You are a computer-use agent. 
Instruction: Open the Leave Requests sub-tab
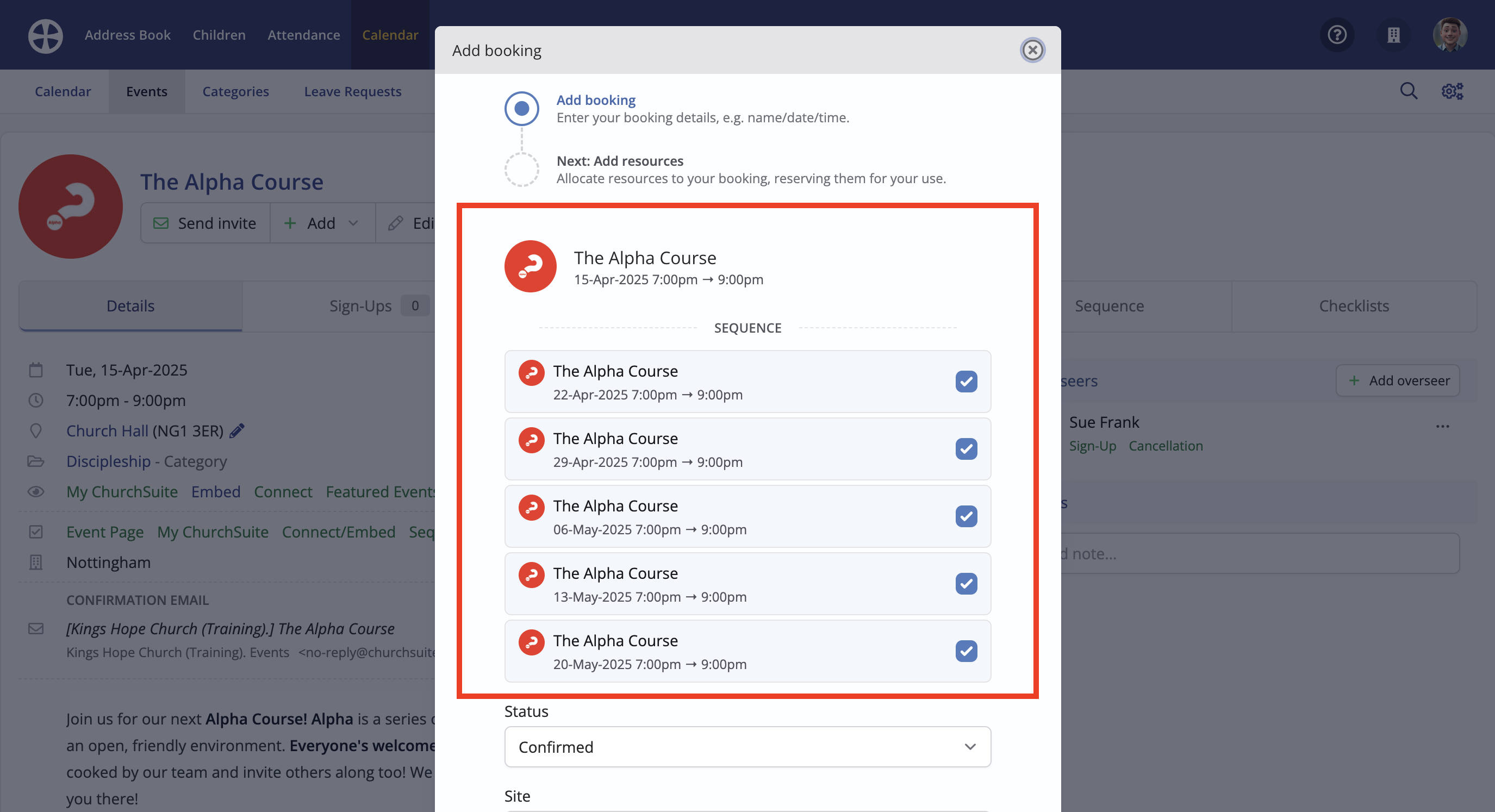[353, 91]
